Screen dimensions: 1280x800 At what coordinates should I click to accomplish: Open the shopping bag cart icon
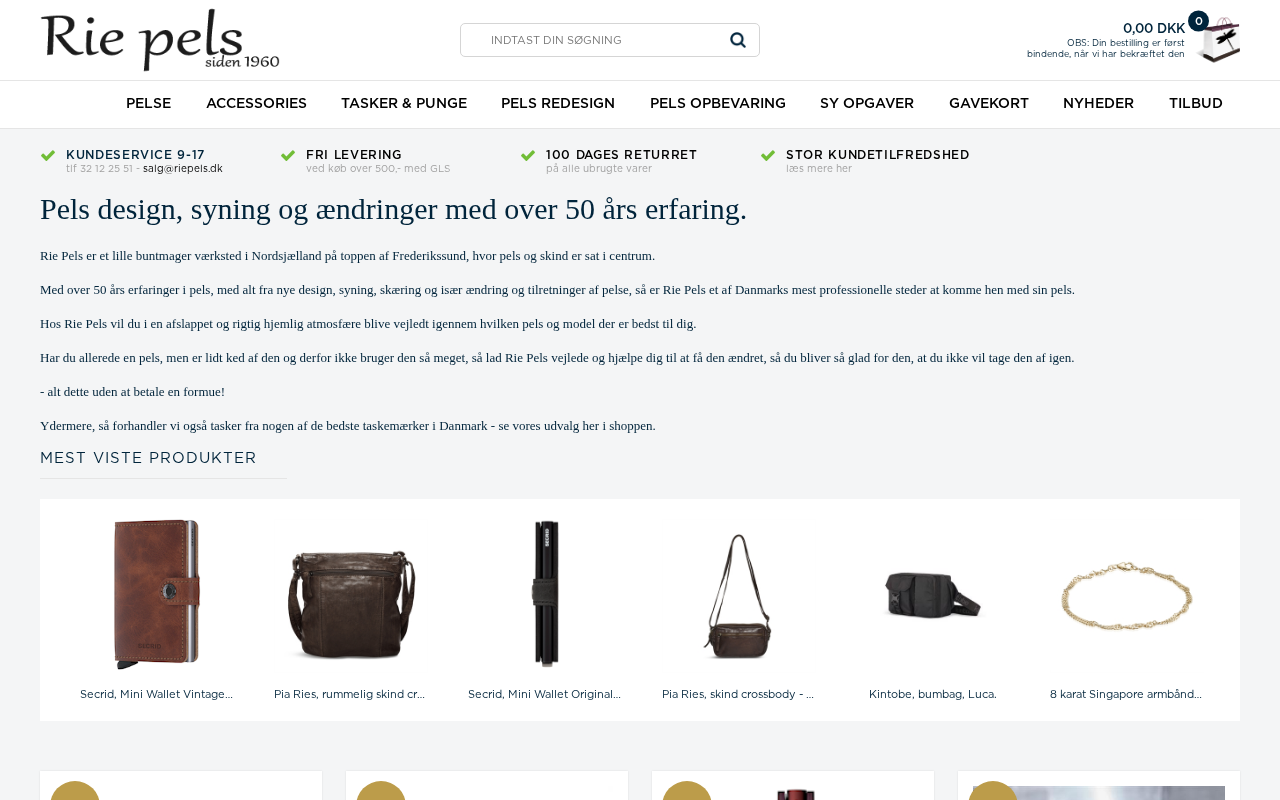pos(1218,41)
